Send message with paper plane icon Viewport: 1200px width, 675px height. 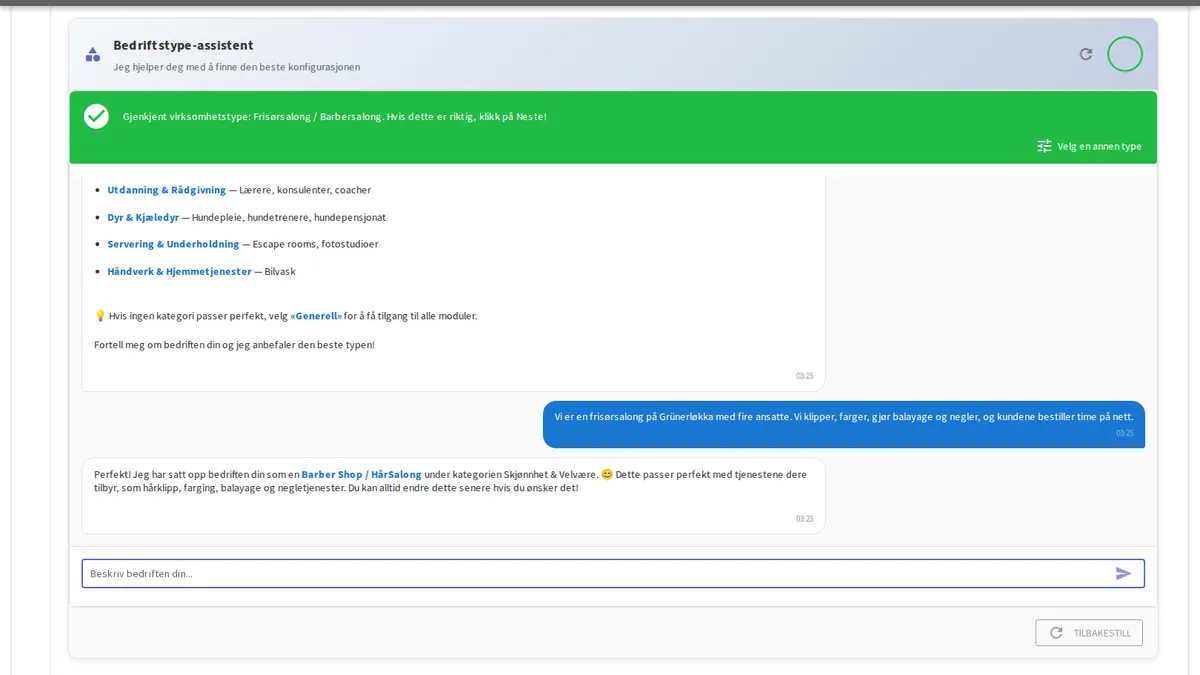pyautogui.click(x=1124, y=573)
